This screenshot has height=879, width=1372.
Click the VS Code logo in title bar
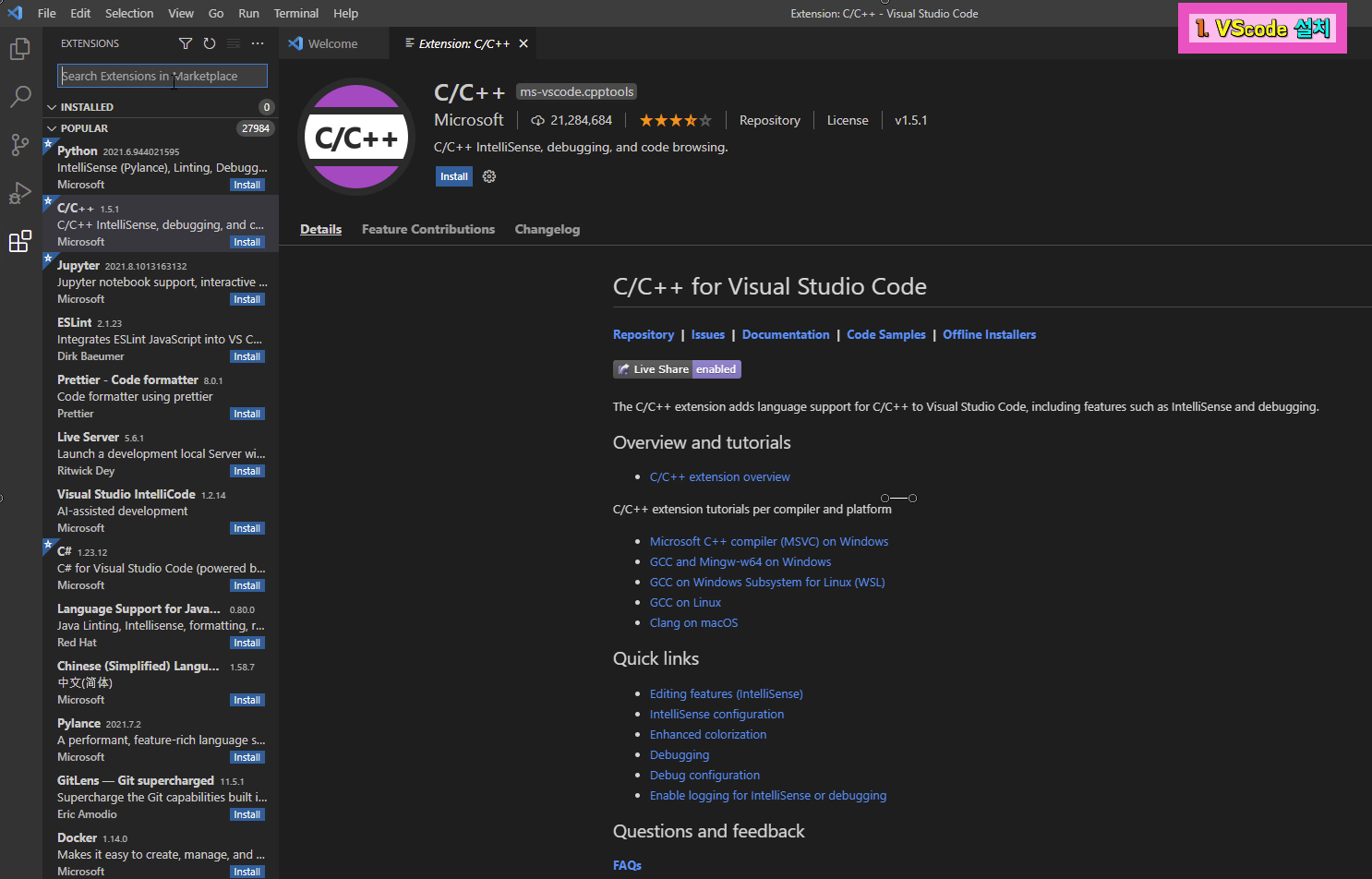point(15,13)
